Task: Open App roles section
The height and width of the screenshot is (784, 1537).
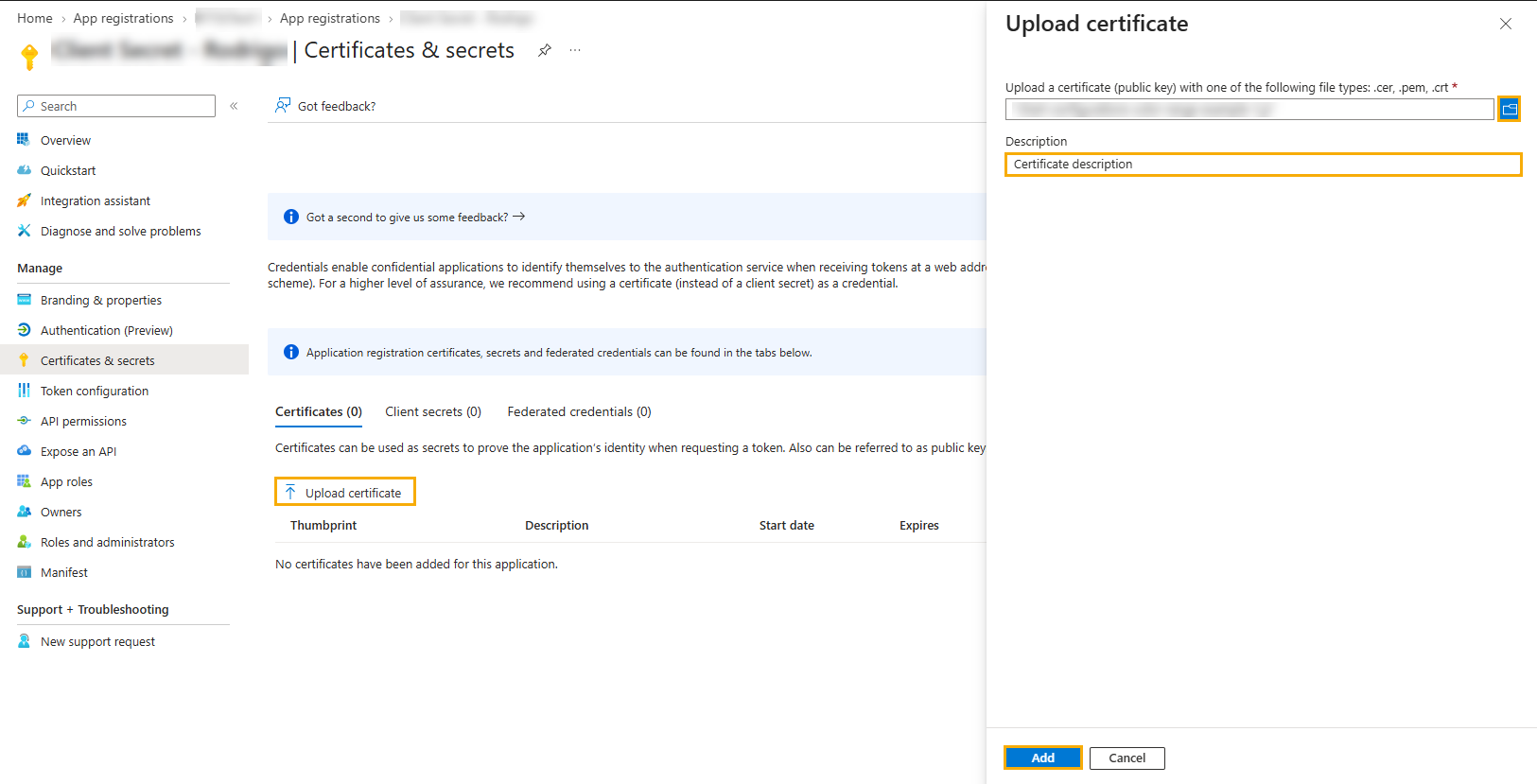Action: (66, 481)
